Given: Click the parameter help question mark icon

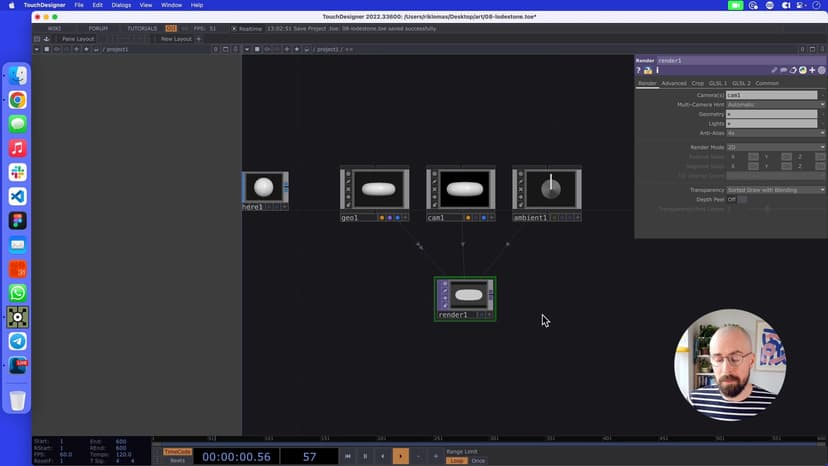Looking at the screenshot, I should (x=639, y=71).
